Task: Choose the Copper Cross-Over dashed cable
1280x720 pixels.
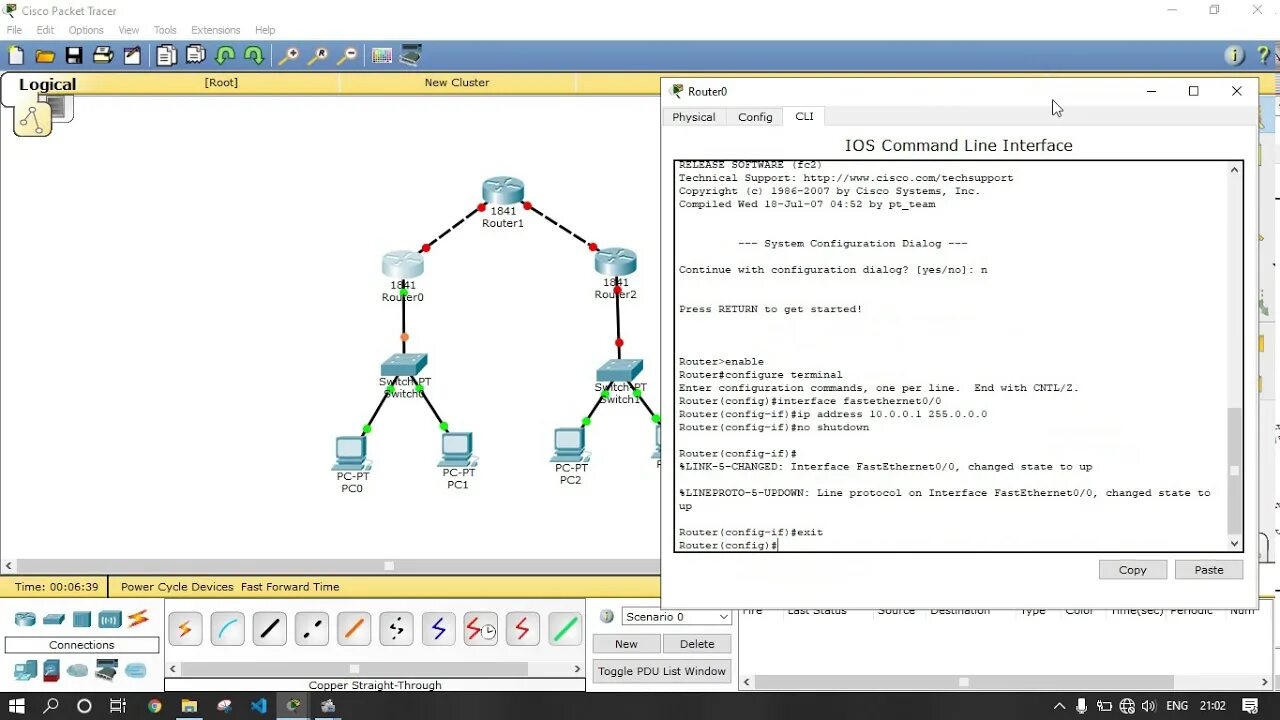Action: point(312,629)
